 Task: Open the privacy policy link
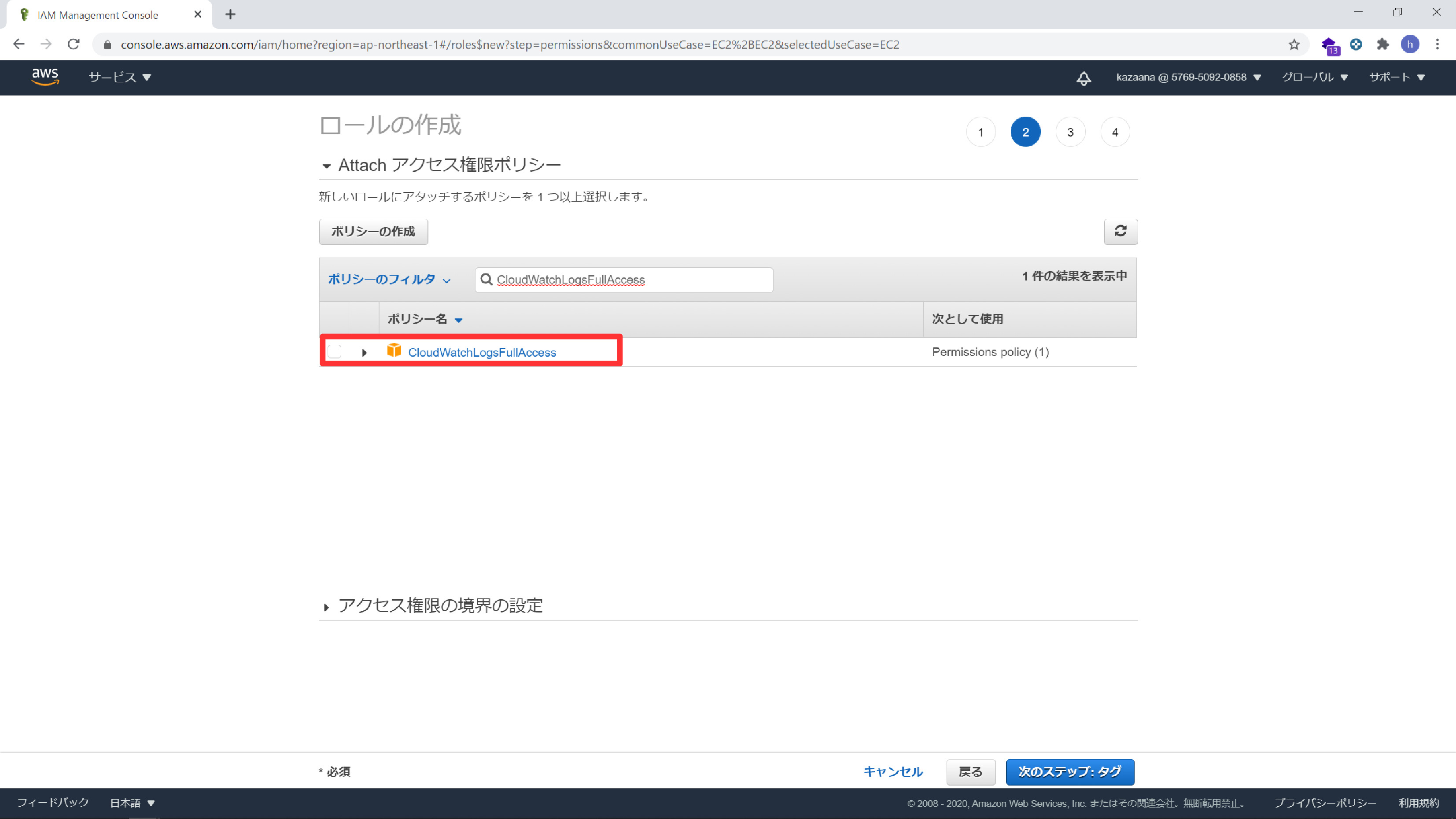pyautogui.click(x=1325, y=803)
